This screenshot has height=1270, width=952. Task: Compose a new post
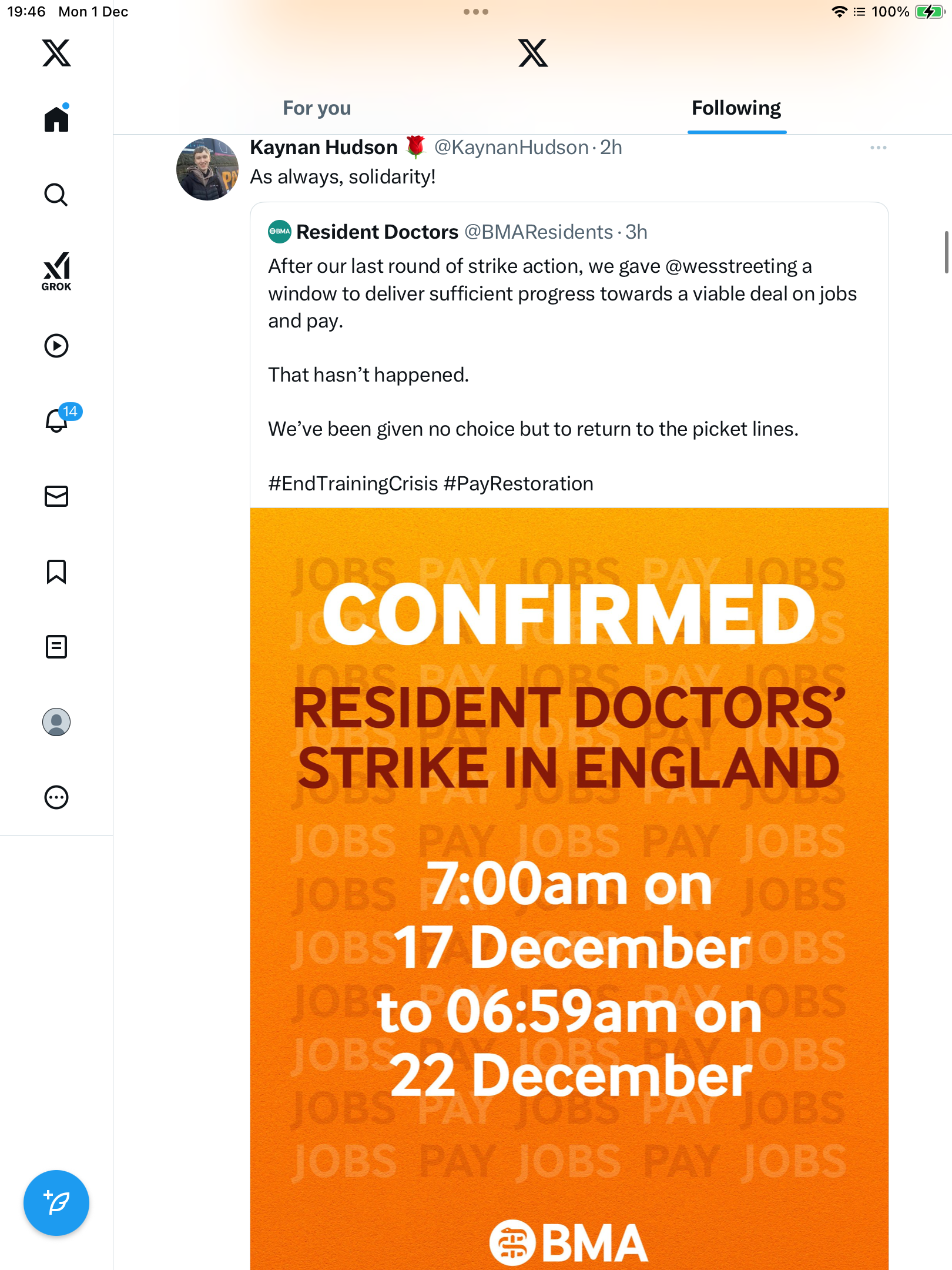tap(56, 1203)
